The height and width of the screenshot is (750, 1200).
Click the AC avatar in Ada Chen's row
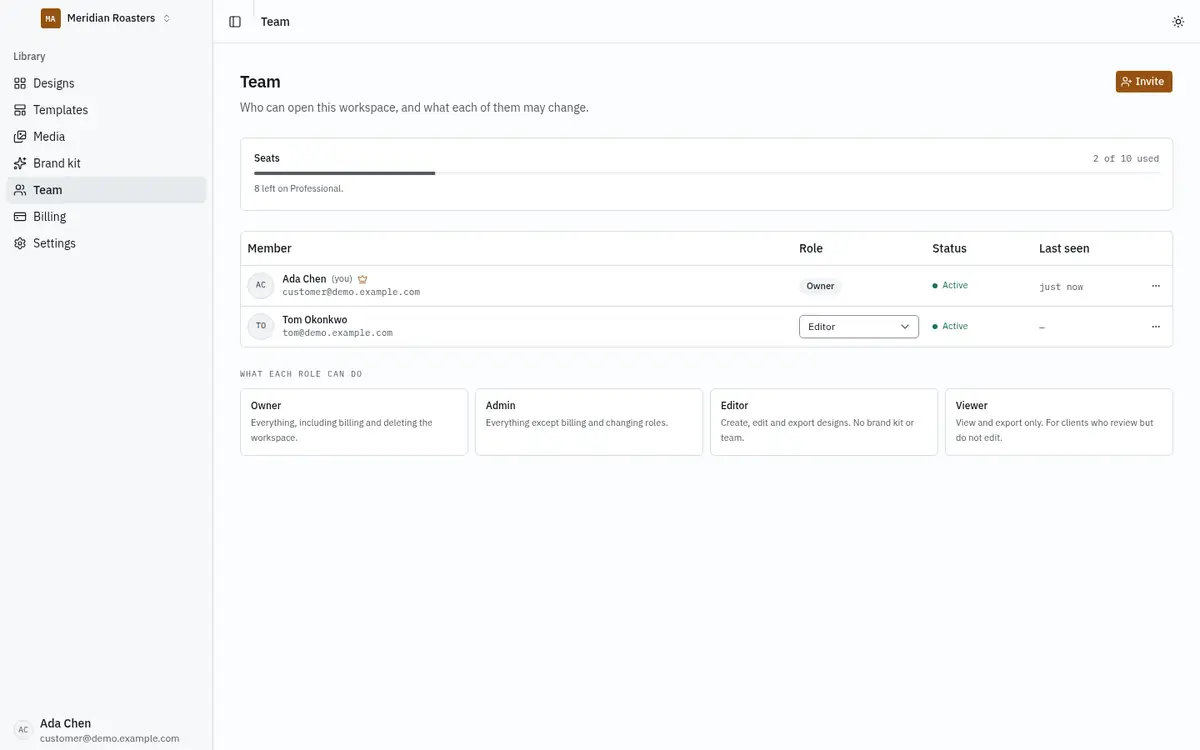point(261,285)
